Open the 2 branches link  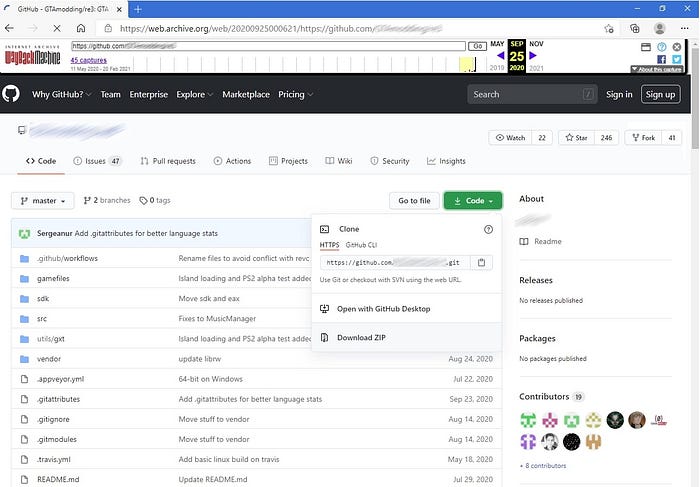[107, 200]
